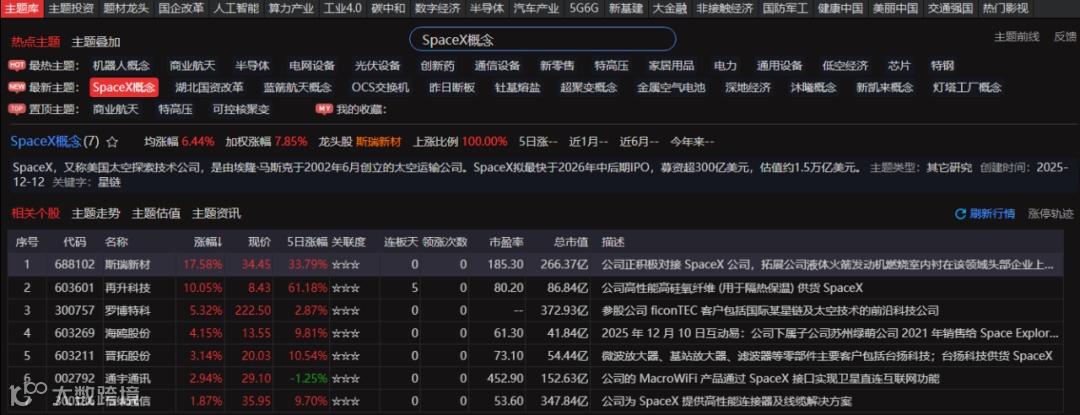Switch to 主题资讯 section tab
Screen dimensions: 1080x415
tap(216, 214)
